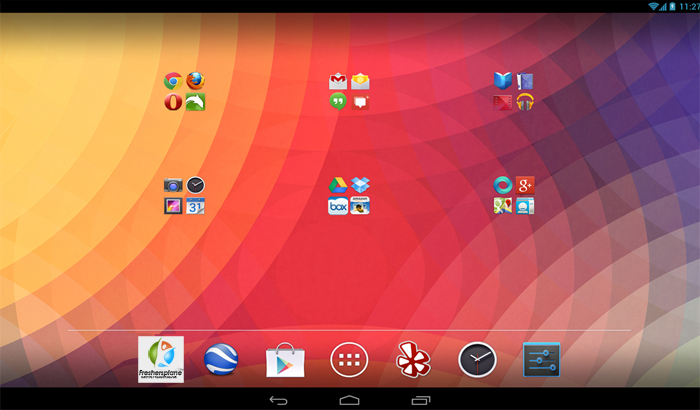Open the Google Chrome browser
700x410 pixels.
pyautogui.click(x=173, y=81)
